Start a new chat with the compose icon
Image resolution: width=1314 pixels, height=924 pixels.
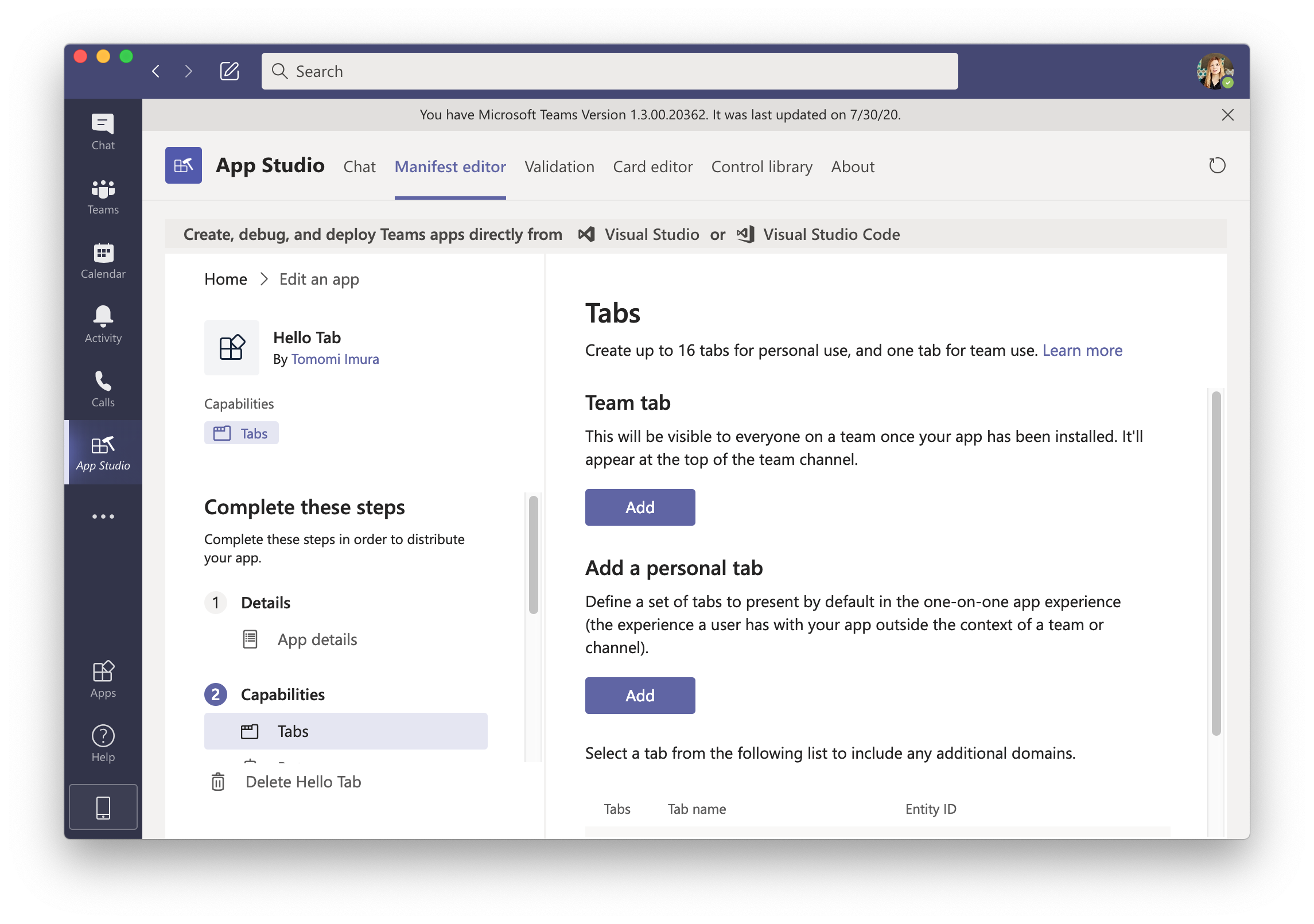pyautogui.click(x=230, y=71)
